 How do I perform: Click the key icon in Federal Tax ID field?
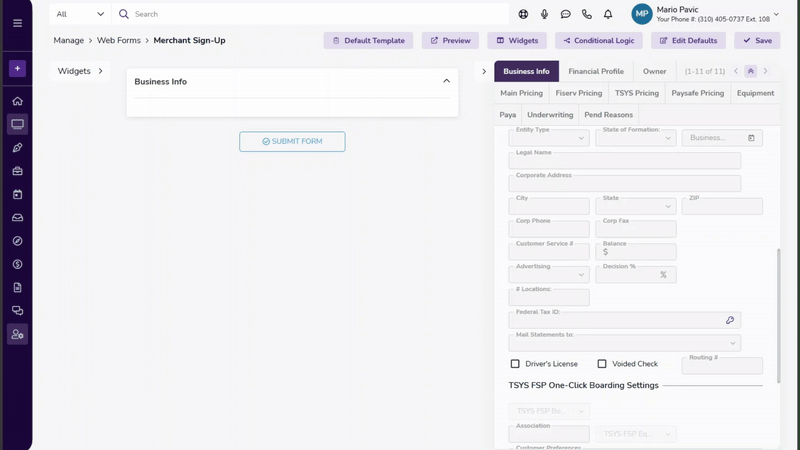click(x=730, y=321)
